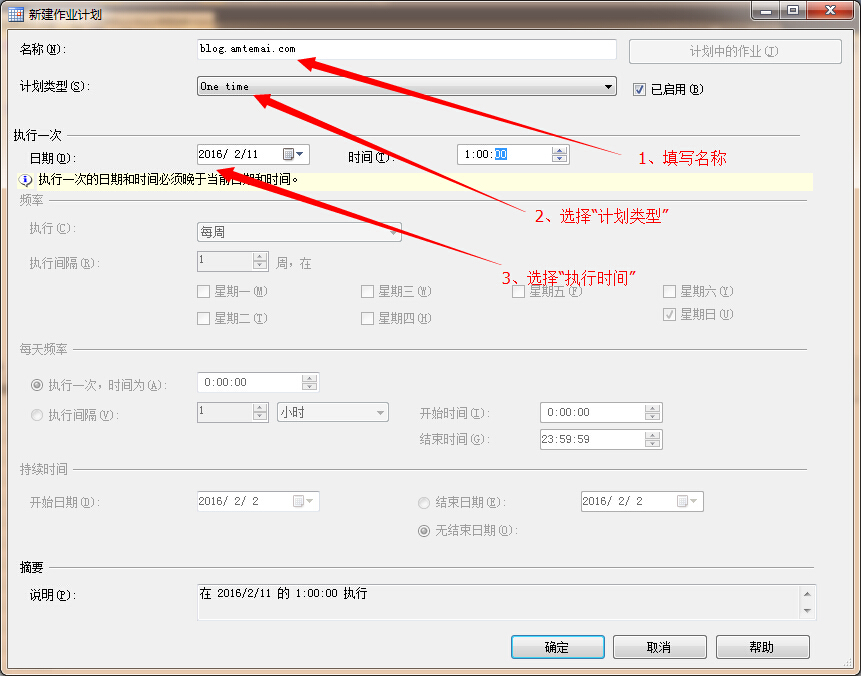This screenshot has width=861, height=676.
Task: Select the 执行间隔 radio button
Action: (38, 415)
